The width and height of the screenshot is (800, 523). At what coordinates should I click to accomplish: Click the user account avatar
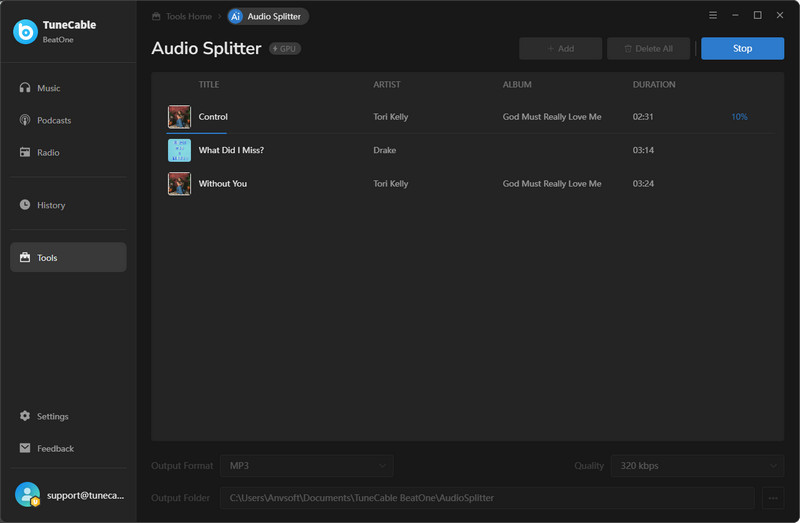27,494
